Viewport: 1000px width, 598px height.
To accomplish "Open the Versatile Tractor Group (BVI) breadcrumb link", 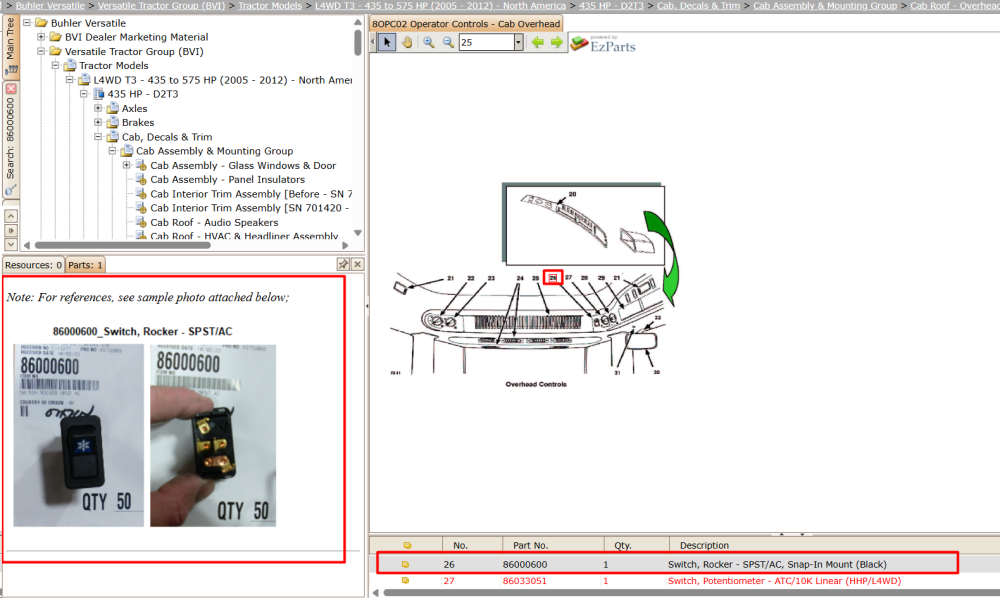I will [161, 5].
